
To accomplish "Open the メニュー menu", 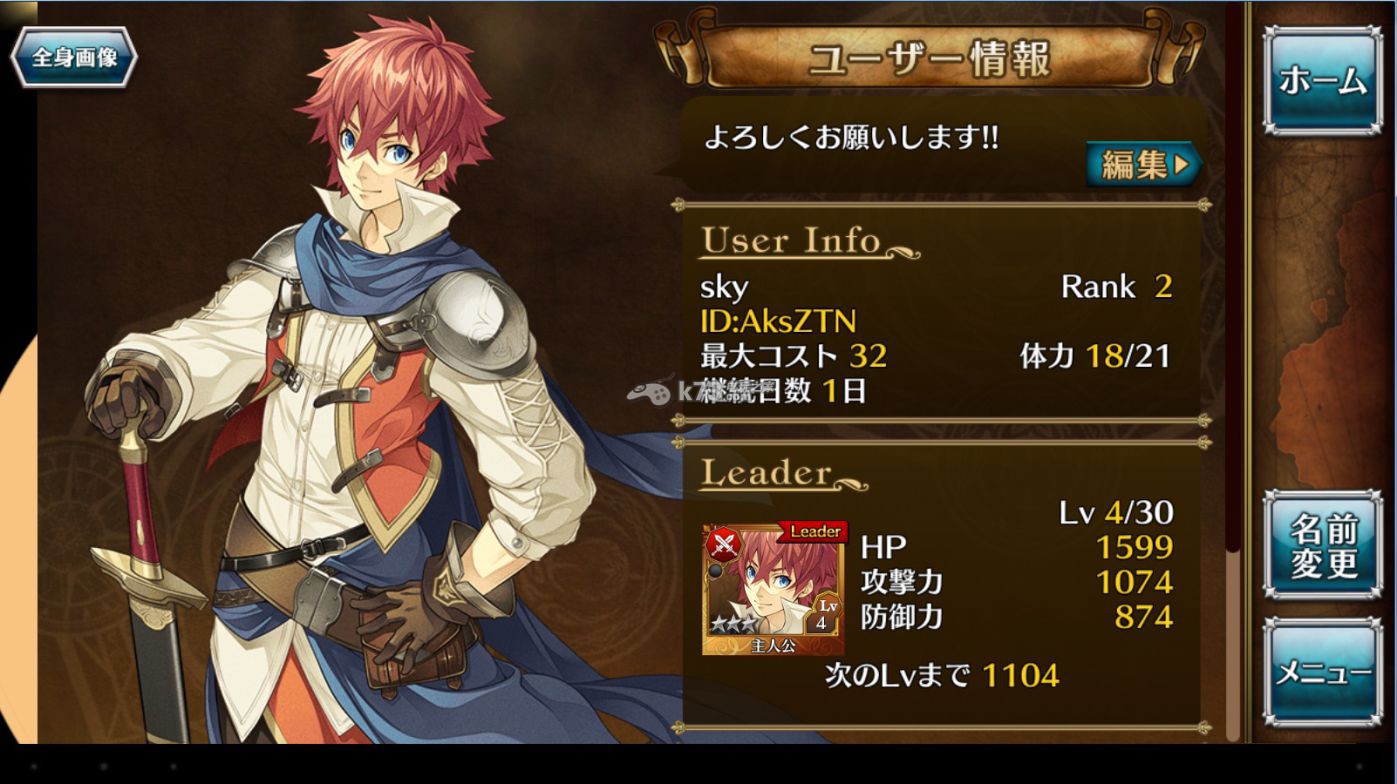I will pyautogui.click(x=1322, y=672).
